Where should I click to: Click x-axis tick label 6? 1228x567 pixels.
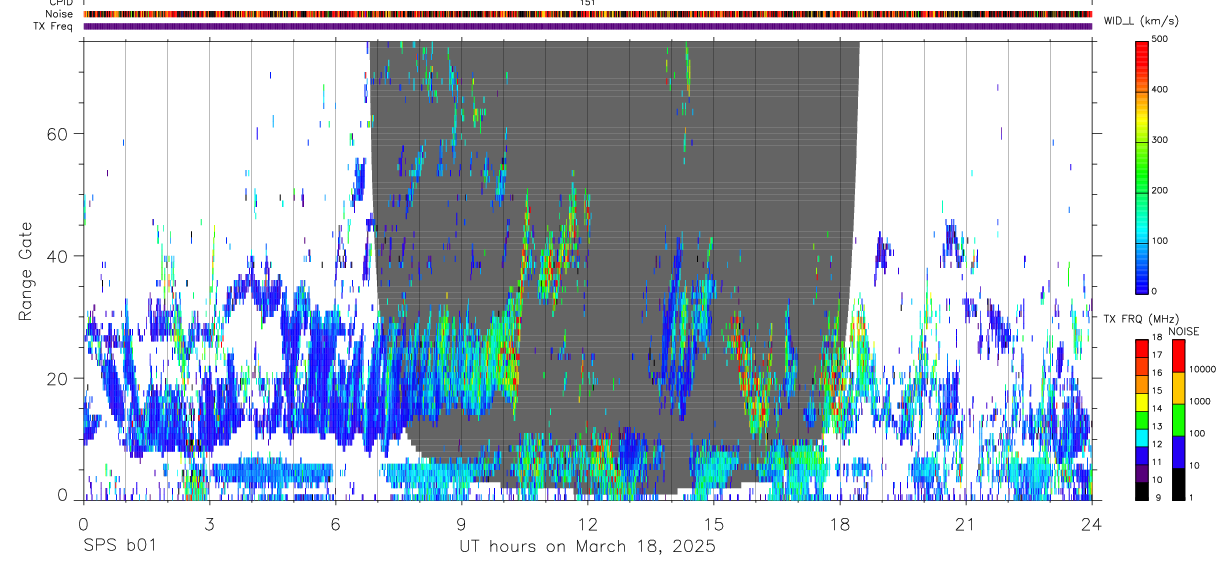click(335, 523)
